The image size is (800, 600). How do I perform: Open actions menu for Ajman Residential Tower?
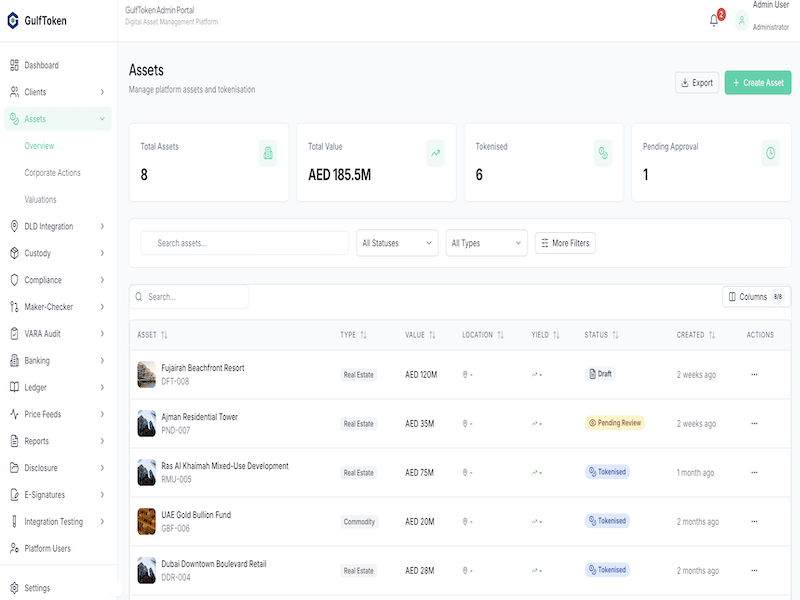[x=754, y=423]
